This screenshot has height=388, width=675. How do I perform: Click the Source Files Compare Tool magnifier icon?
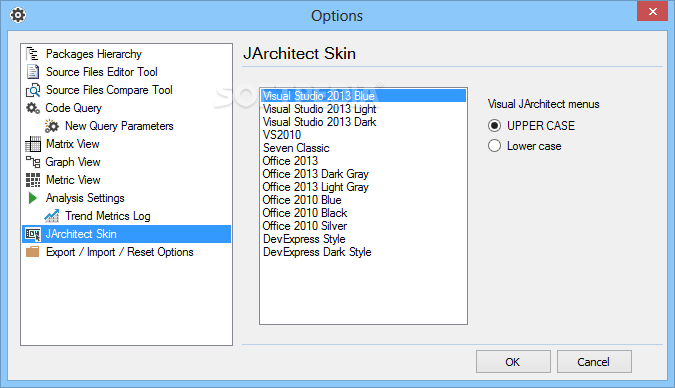(33, 90)
